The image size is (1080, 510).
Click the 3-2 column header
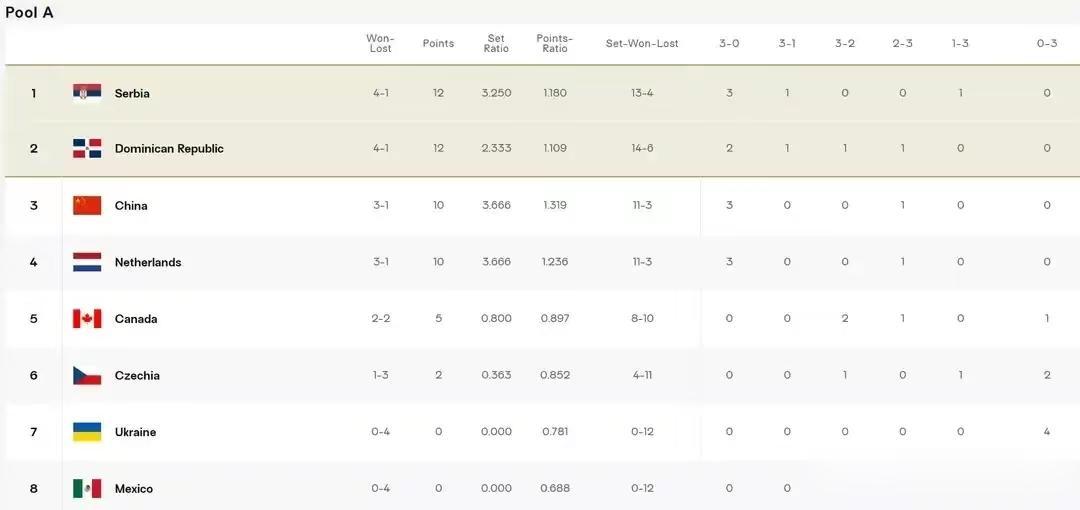point(845,43)
